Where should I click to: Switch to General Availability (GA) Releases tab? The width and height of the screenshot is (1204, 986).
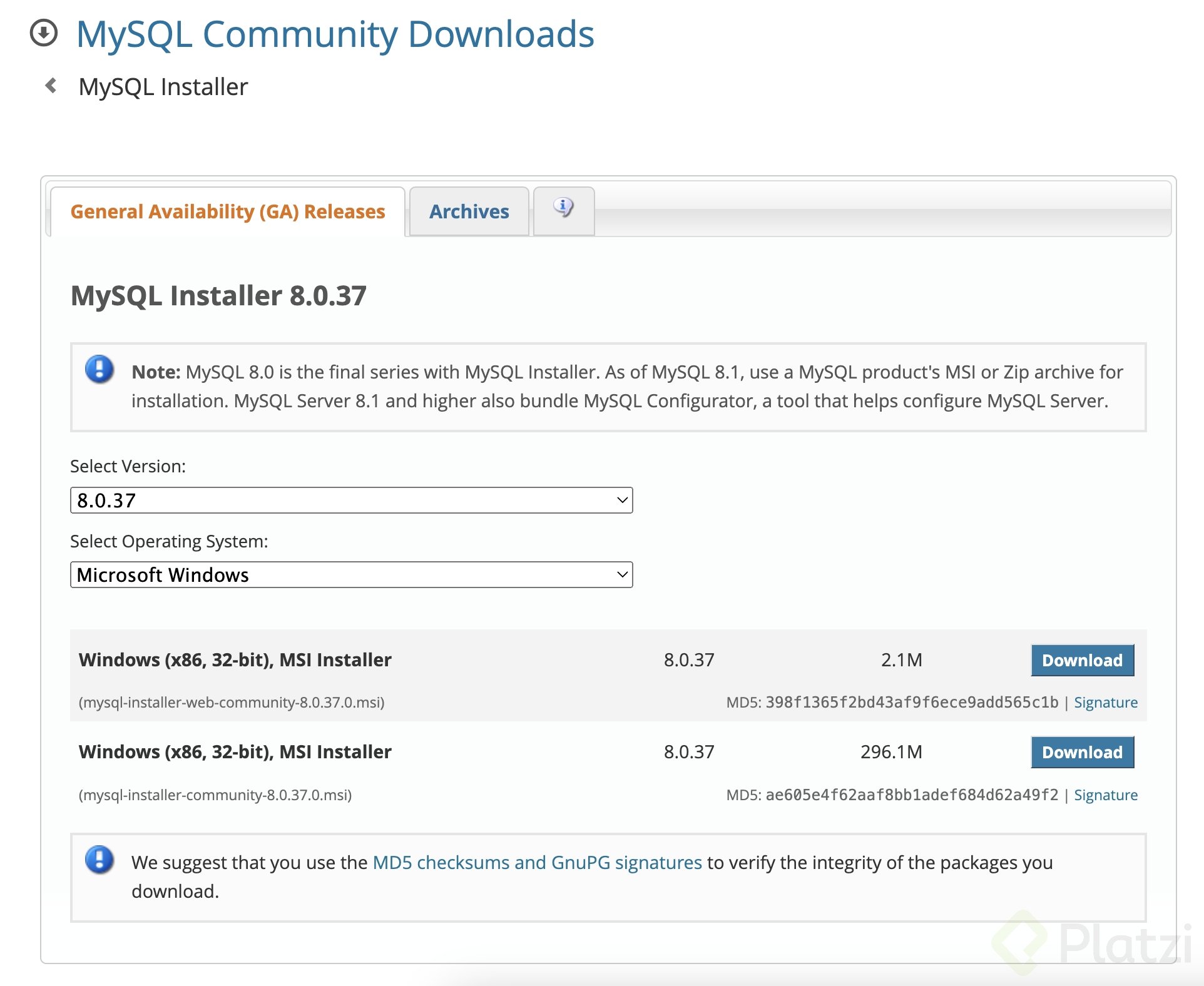tap(228, 211)
